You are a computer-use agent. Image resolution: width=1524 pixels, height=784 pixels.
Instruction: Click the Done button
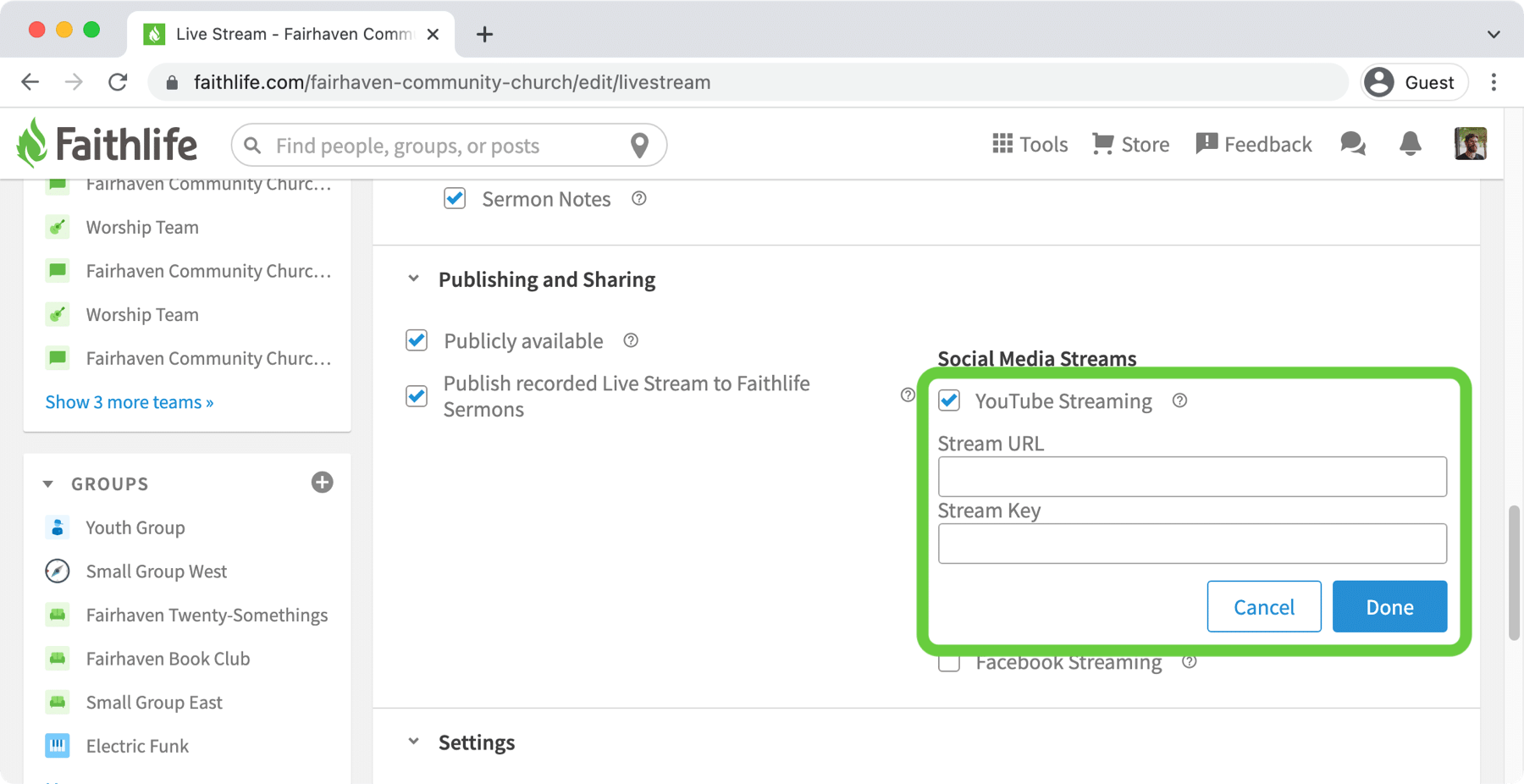[x=1389, y=606]
